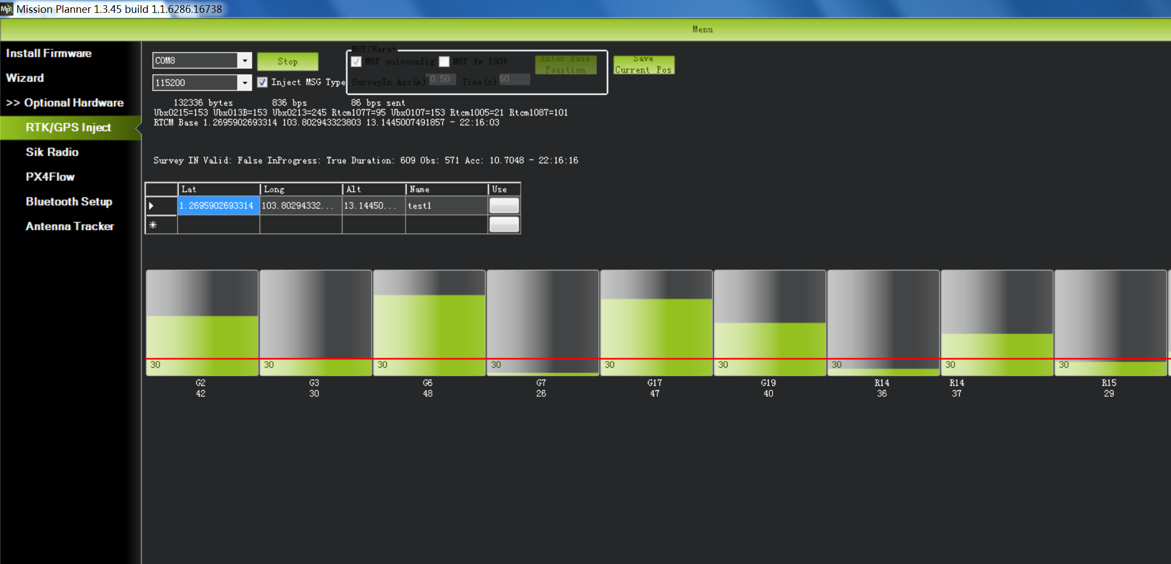Screen dimensions: 1171x564
Task: Open the 115200 baud rate dropdown
Action: click(x=244, y=83)
